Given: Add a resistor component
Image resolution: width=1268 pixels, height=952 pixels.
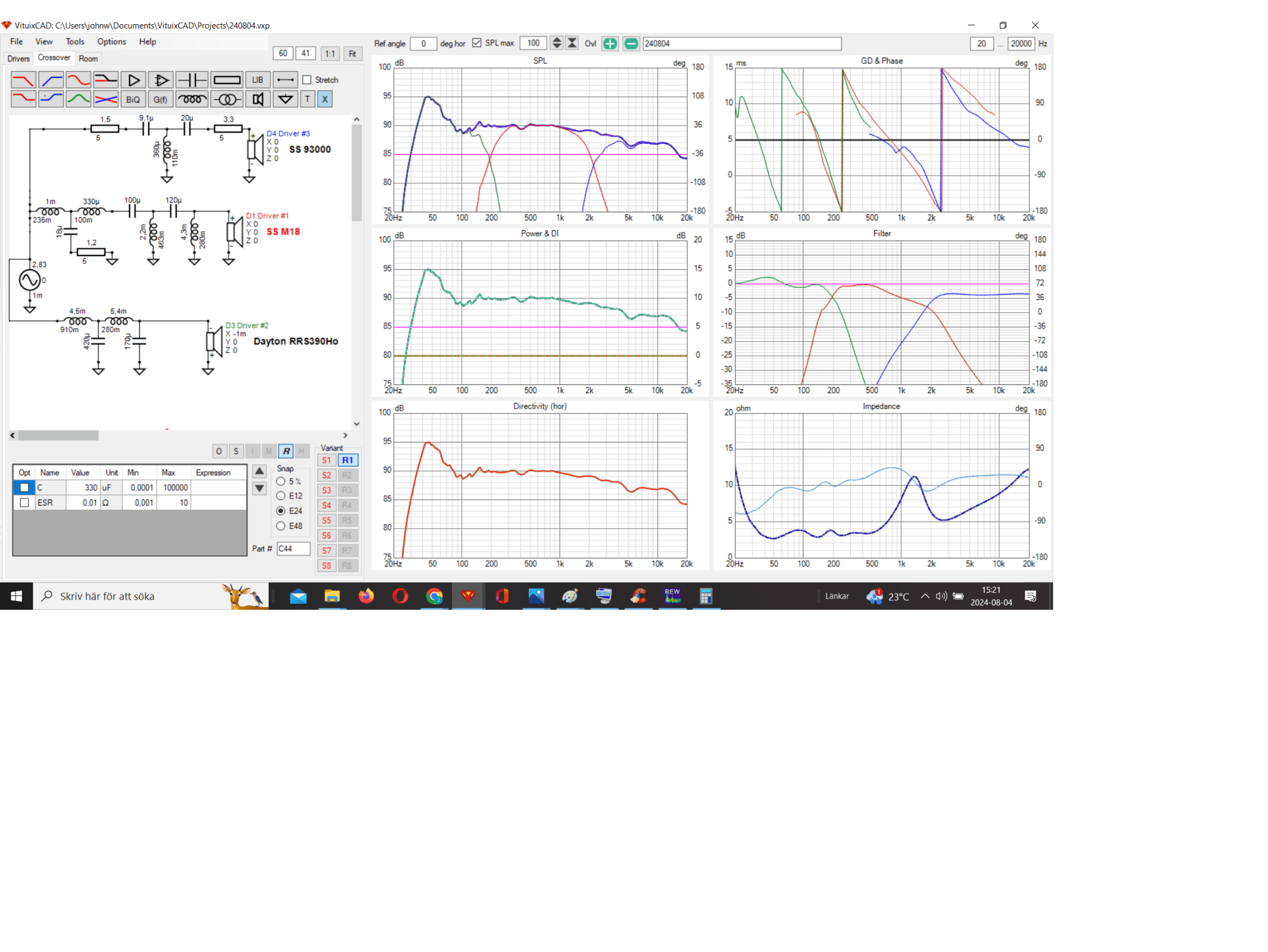Looking at the screenshot, I should coord(227,80).
